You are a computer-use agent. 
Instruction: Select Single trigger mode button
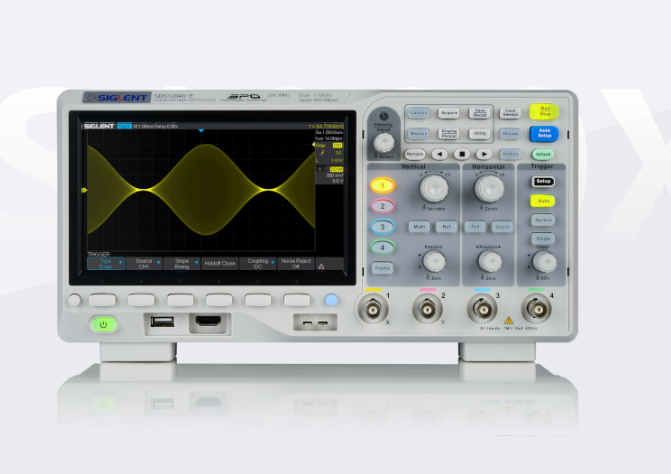tap(543, 238)
